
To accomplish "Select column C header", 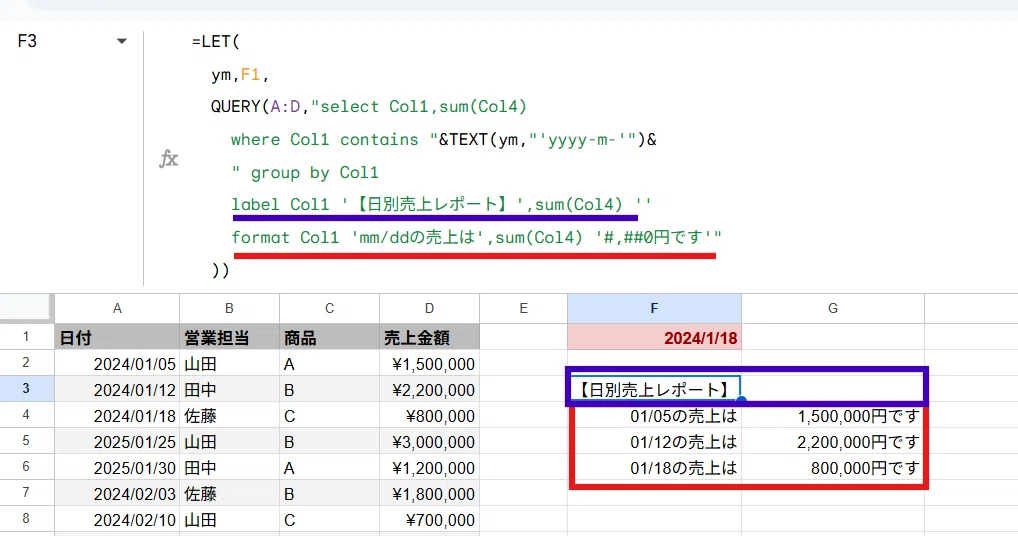I will click(329, 308).
